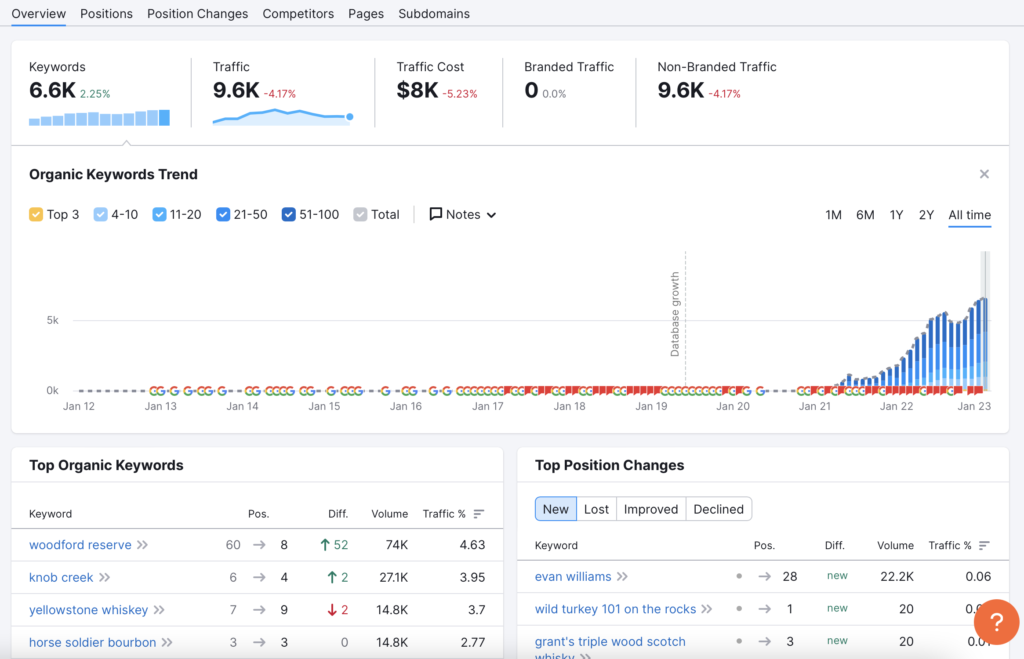Enable the Total checkbox

[x=360, y=214]
